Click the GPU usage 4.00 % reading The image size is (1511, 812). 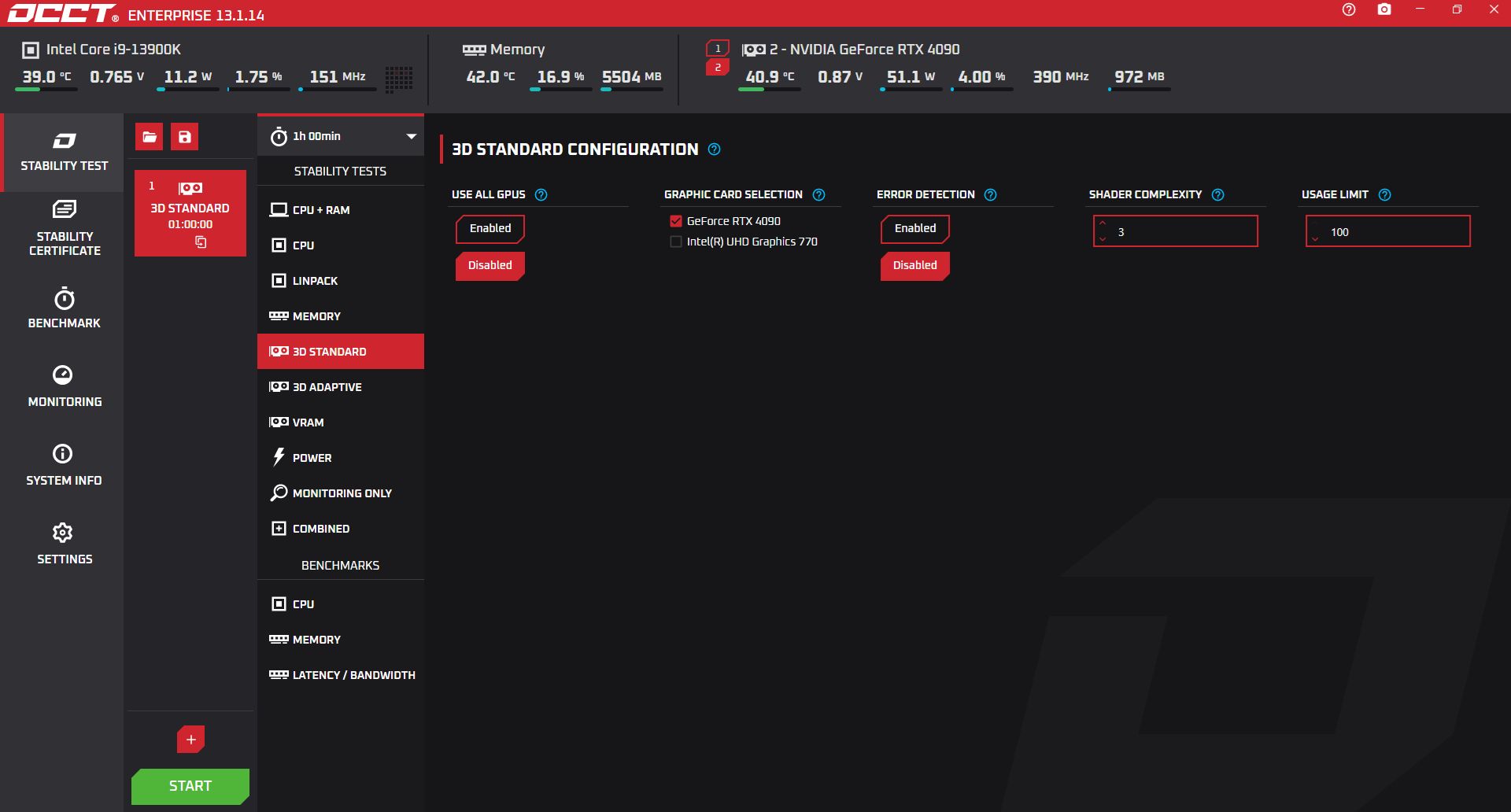pyautogui.click(x=982, y=77)
